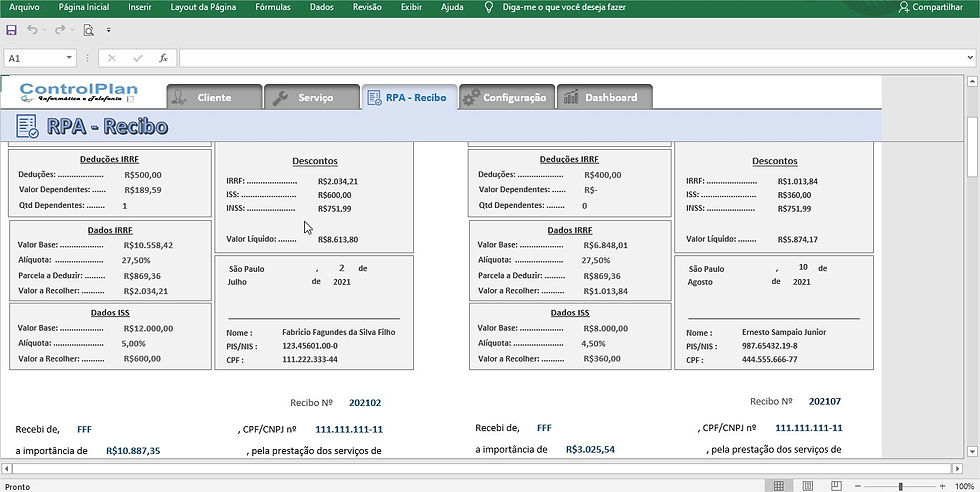Screen dimensions: 980x492
Task: Click Valor Líquido value R$8.613,80
Action: point(338,239)
